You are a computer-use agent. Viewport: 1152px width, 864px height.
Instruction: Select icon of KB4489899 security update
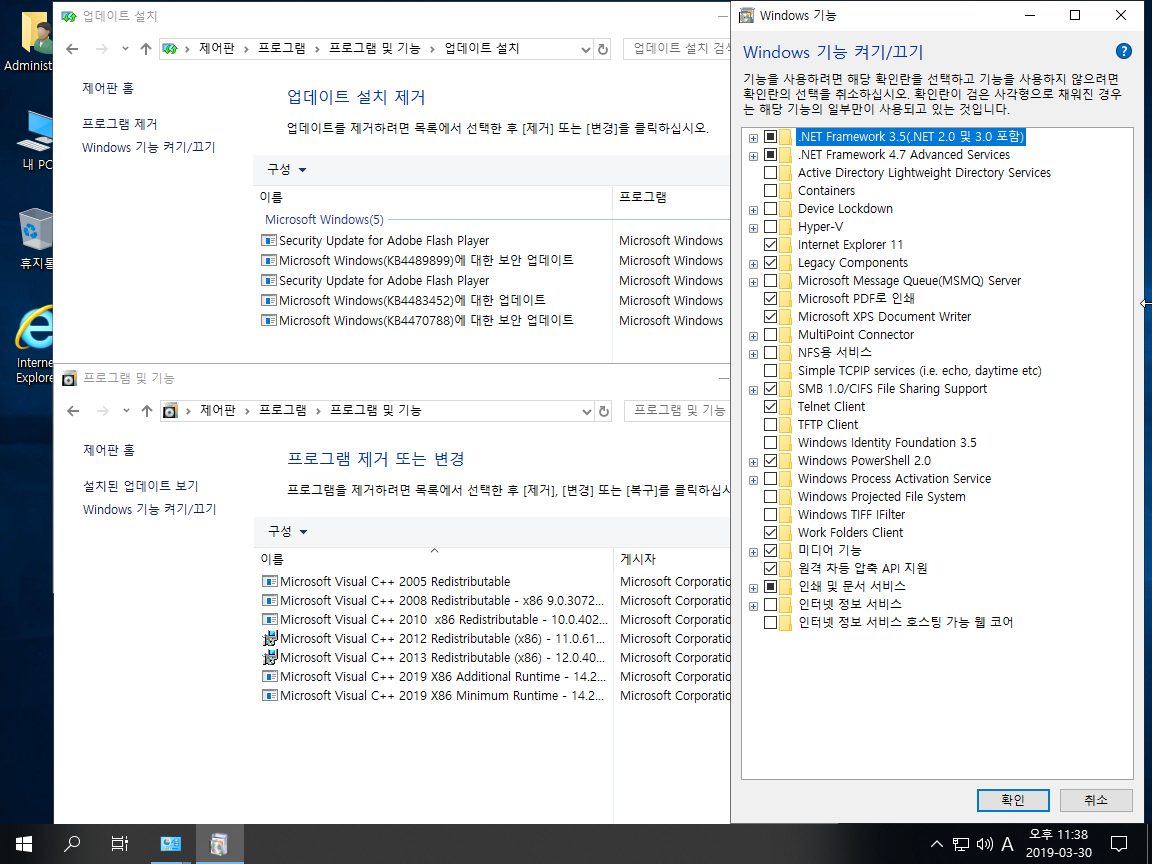[x=269, y=260]
